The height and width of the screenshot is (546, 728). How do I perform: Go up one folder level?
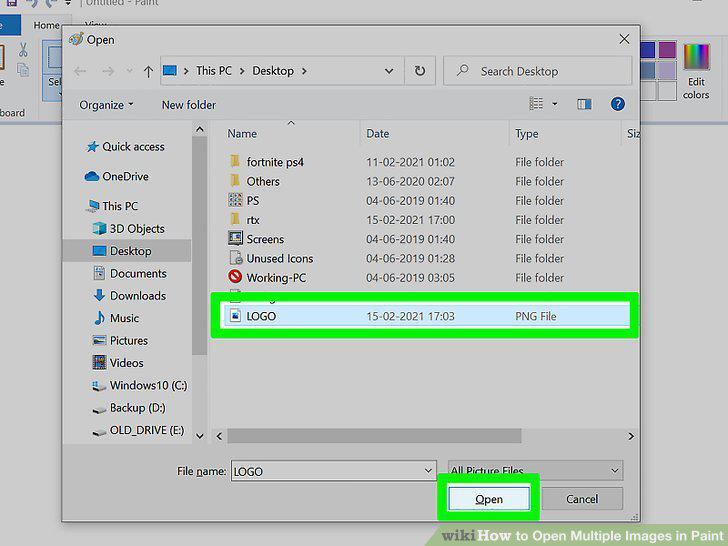[x=148, y=71]
